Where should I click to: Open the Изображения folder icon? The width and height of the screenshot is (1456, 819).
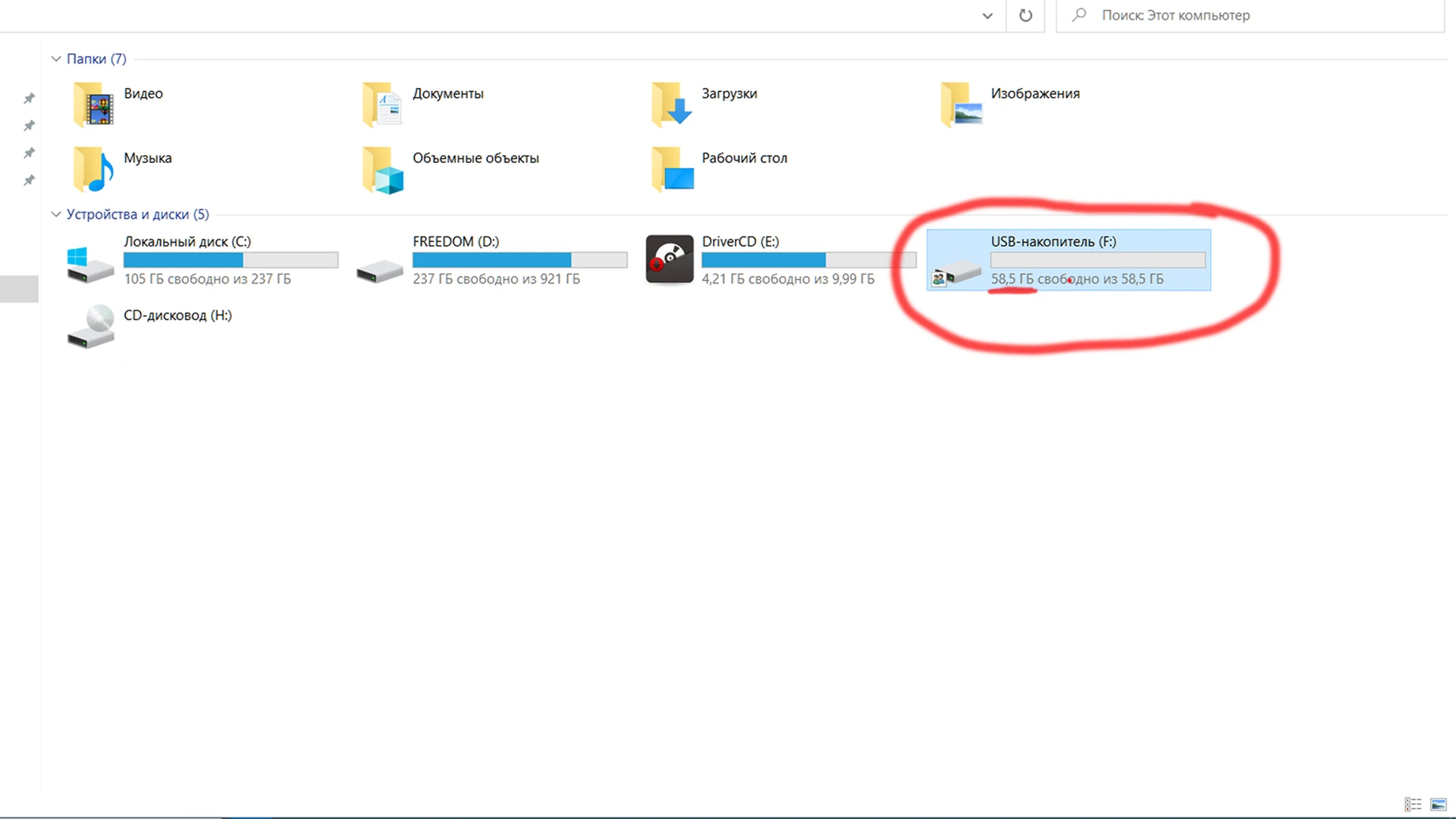[962, 105]
